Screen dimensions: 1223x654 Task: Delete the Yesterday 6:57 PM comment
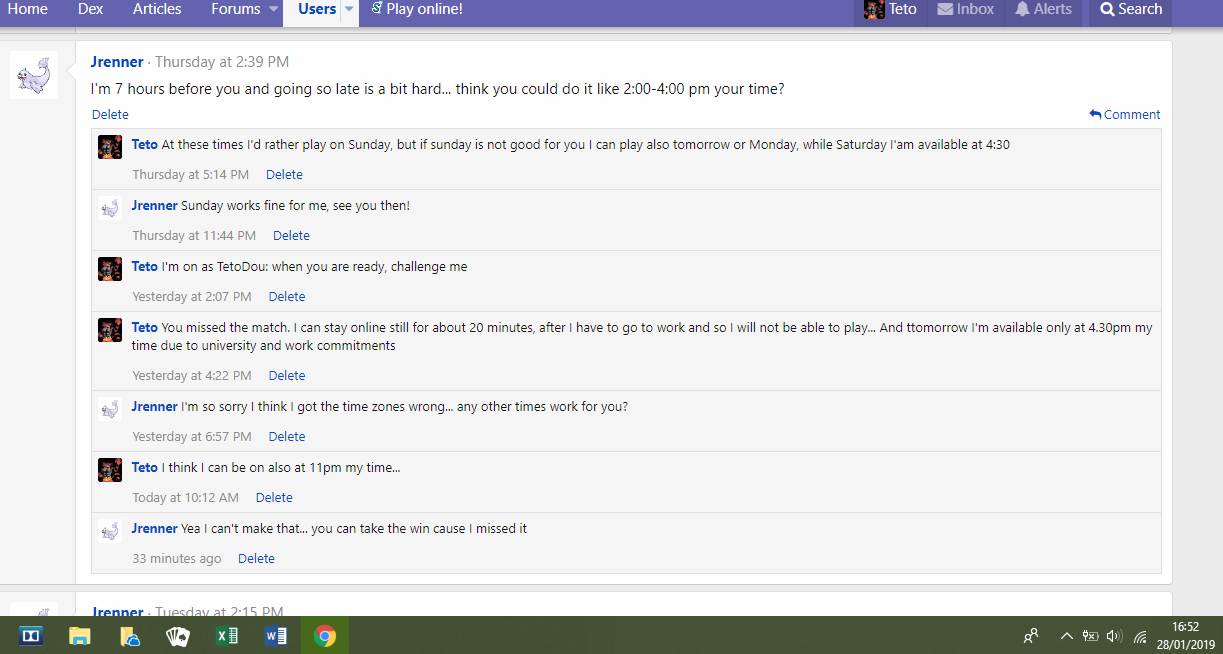(x=287, y=436)
